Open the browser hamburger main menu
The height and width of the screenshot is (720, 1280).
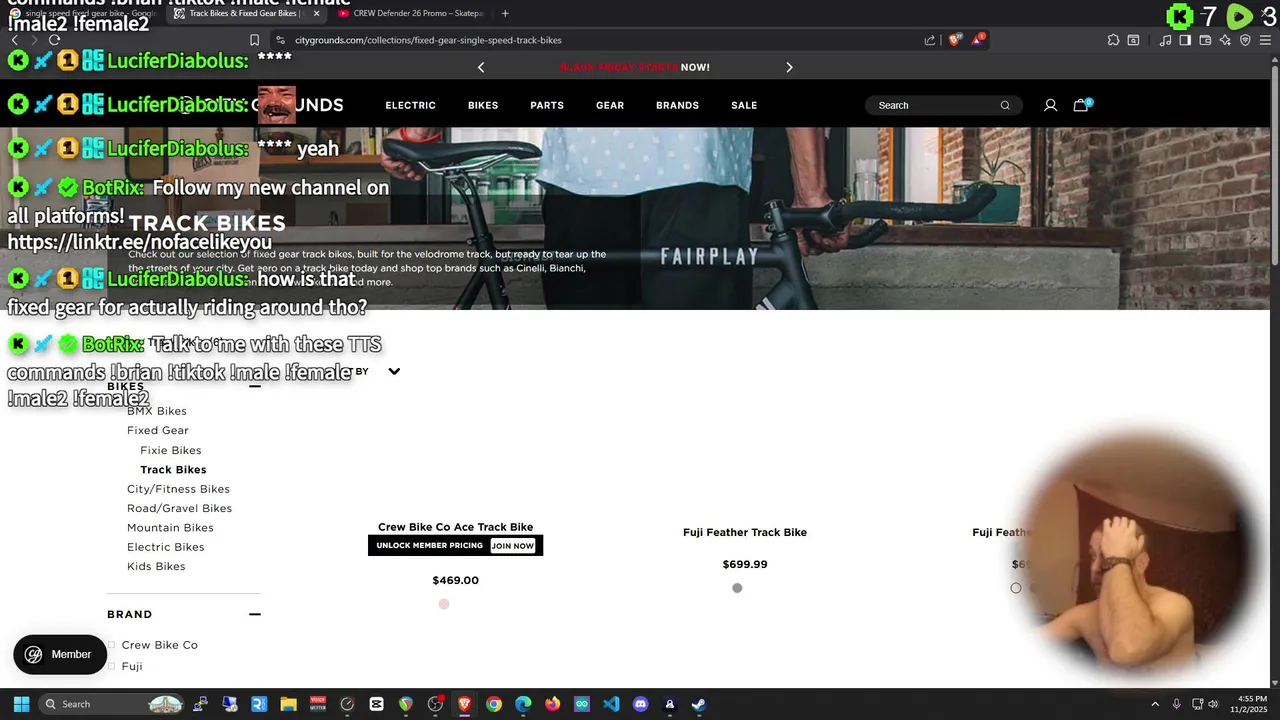(1265, 40)
